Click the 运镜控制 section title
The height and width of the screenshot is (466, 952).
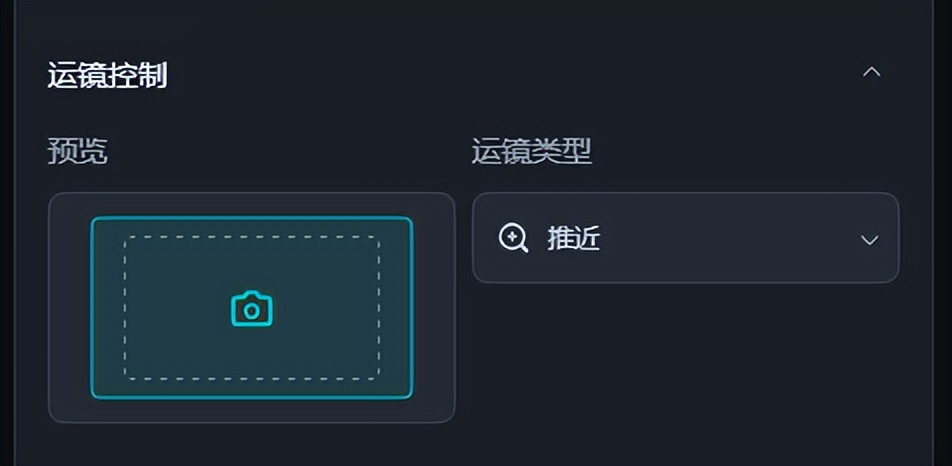click(x=107, y=76)
